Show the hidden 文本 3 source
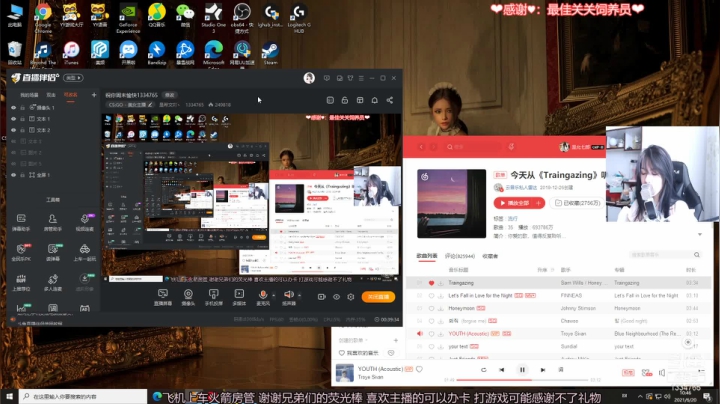 click(x=13, y=141)
